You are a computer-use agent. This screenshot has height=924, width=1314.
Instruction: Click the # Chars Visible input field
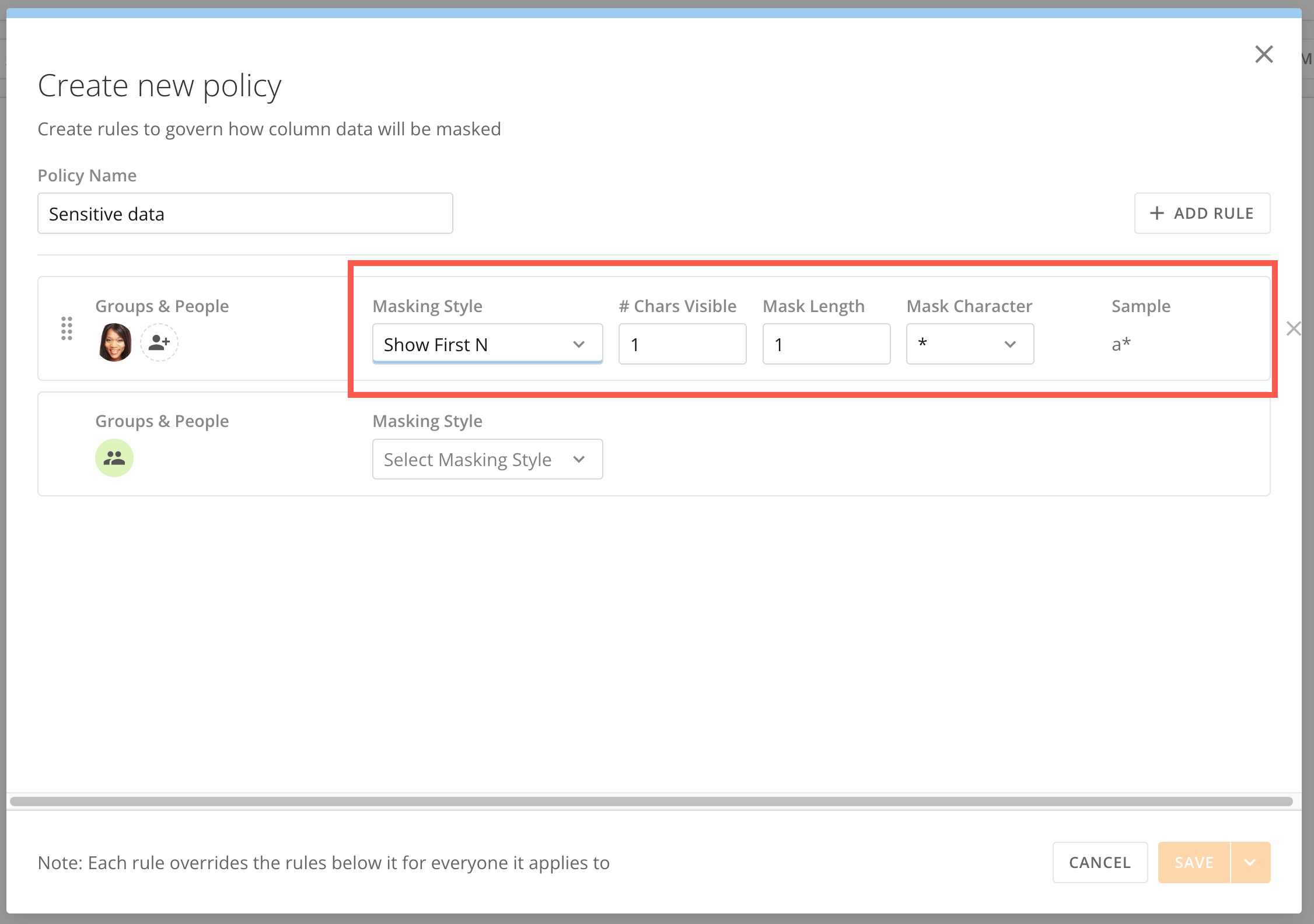[682, 344]
